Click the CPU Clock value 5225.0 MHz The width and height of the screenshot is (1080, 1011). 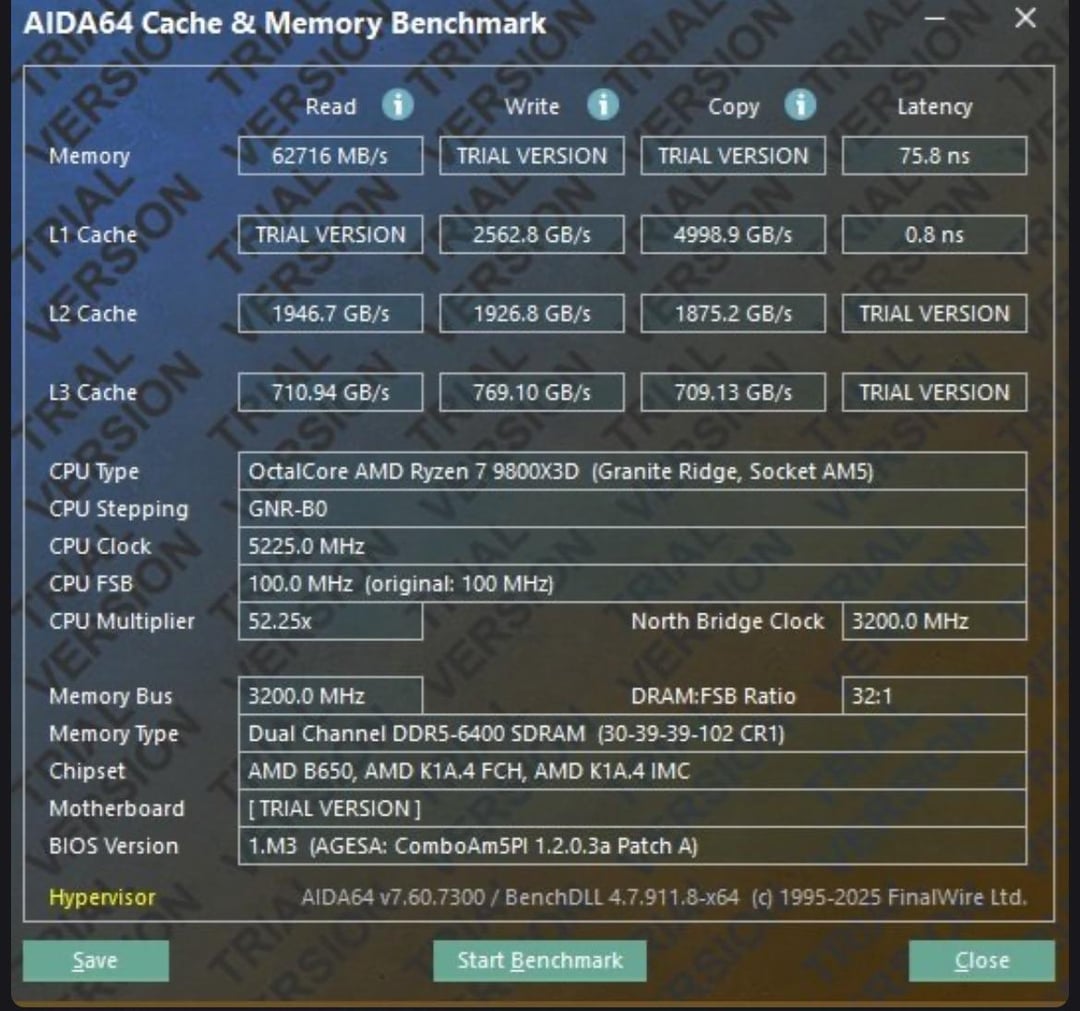point(632,546)
